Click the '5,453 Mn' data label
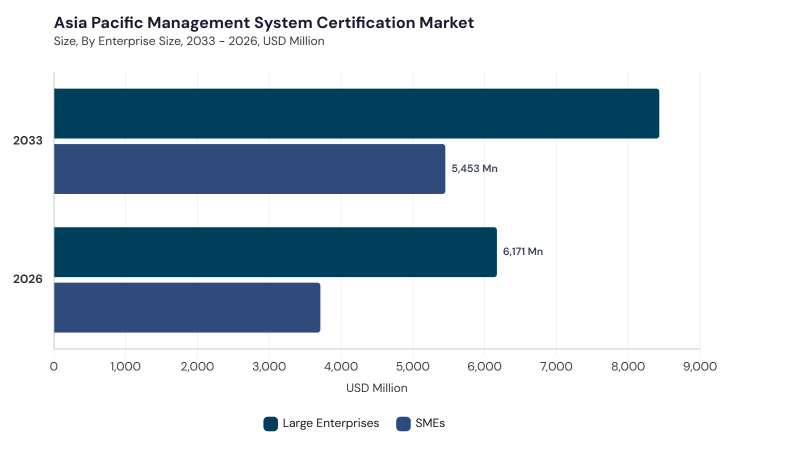Image resolution: width=800 pixels, height=450 pixels. (474, 168)
